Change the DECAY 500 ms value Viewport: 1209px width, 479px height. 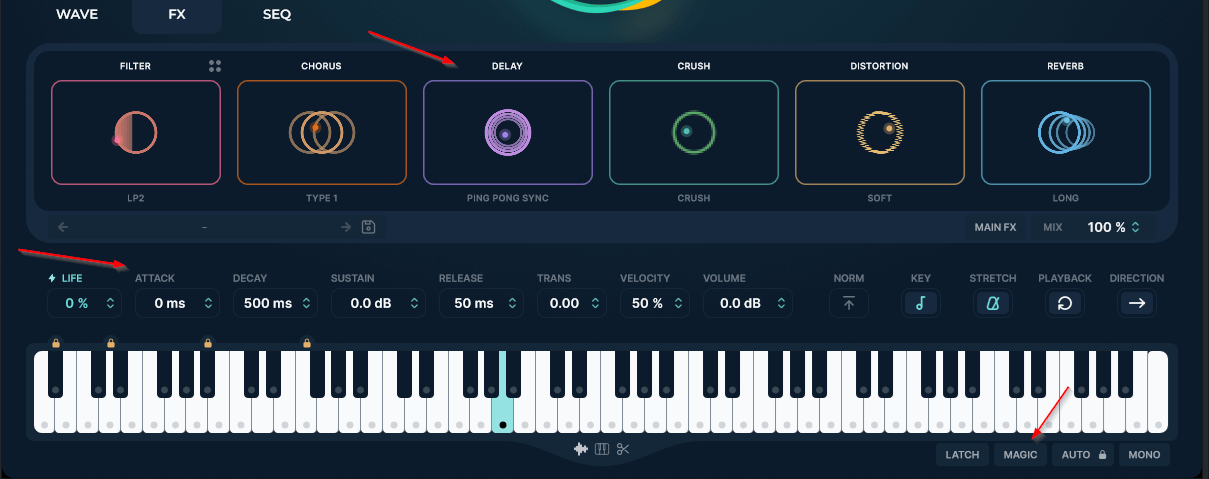pyautogui.click(x=275, y=303)
